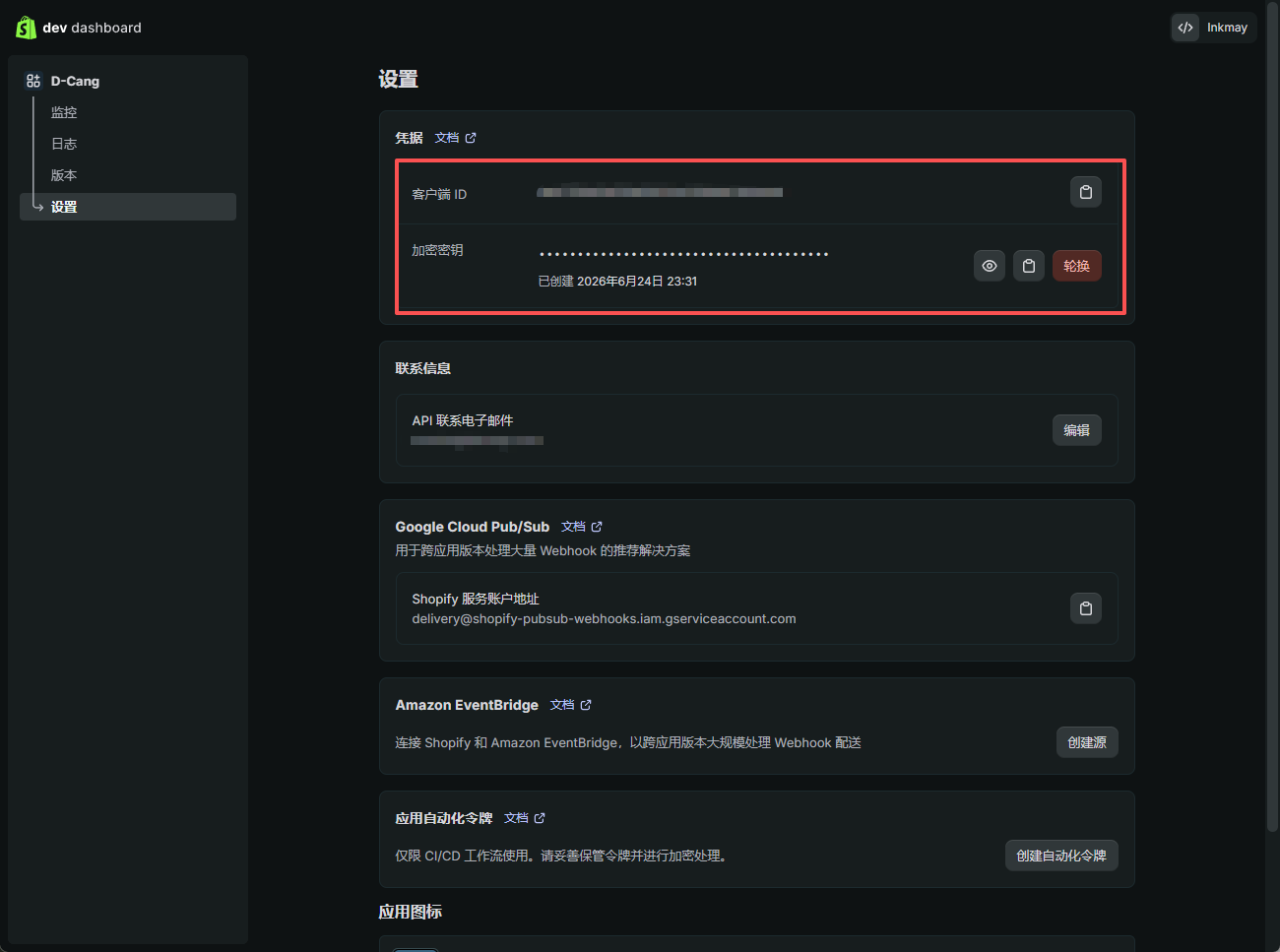The width and height of the screenshot is (1280, 952).
Task: Click external link icon beside EventBridge 文档
Action: [586, 705]
